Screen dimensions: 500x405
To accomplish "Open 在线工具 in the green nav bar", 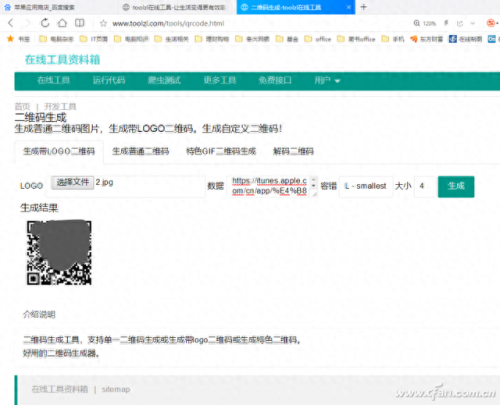I will (53, 80).
